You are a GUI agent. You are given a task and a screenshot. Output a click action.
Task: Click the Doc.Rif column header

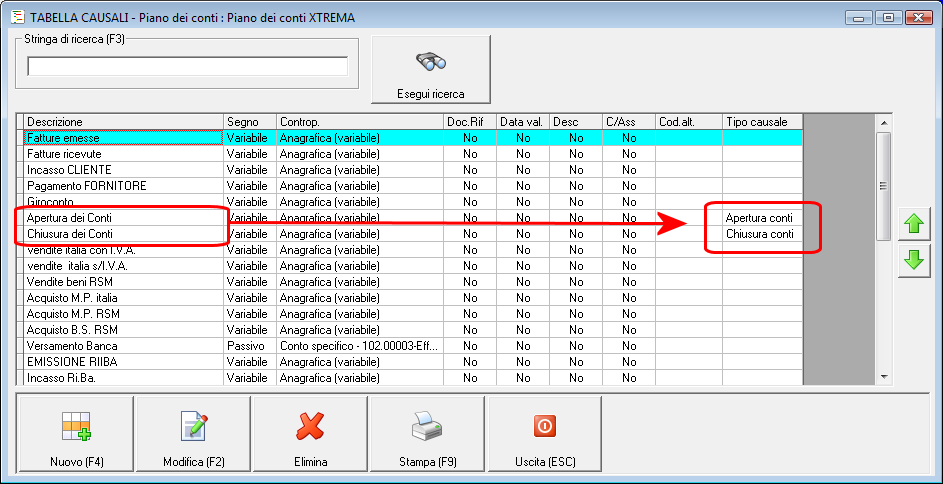(470, 122)
